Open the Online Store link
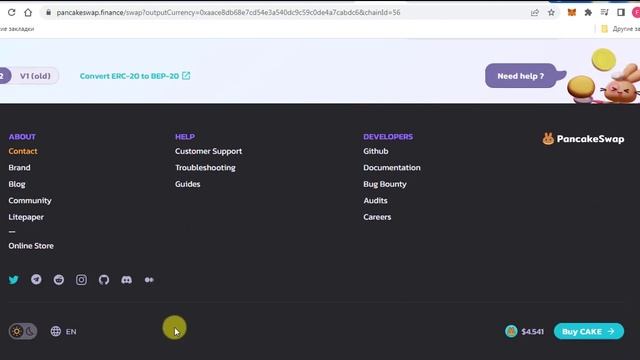 point(31,246)
